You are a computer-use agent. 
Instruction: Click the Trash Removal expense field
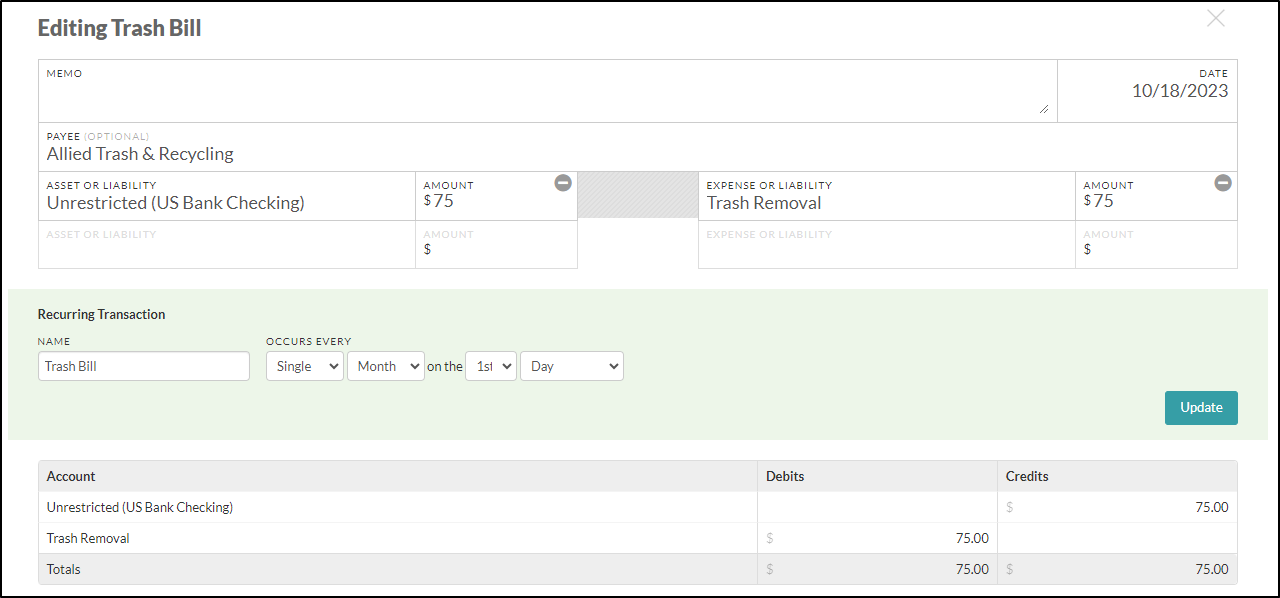click(887, 196)
